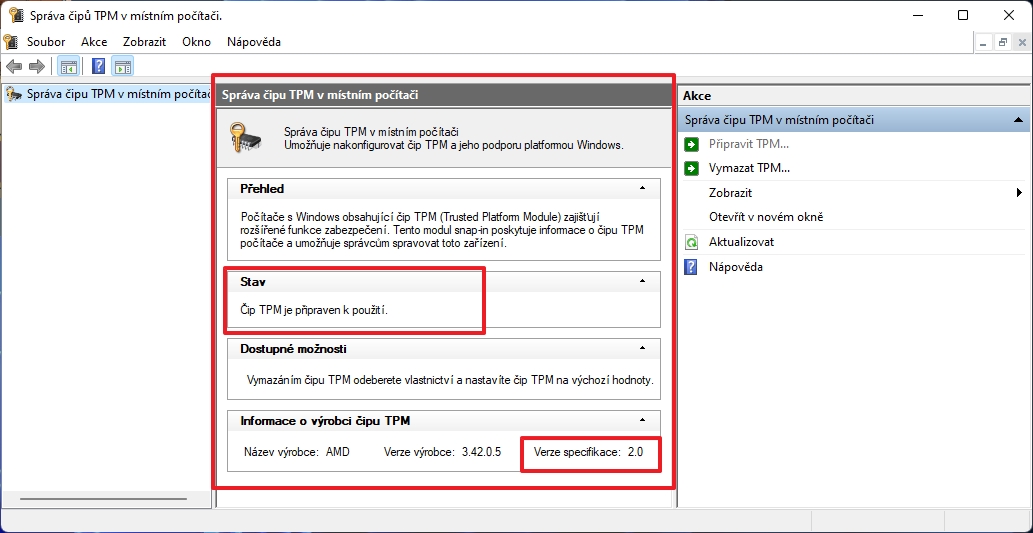1033x533 pixels.
Task: Open the Zobrazit menu in menu bar
Action: 144,42
